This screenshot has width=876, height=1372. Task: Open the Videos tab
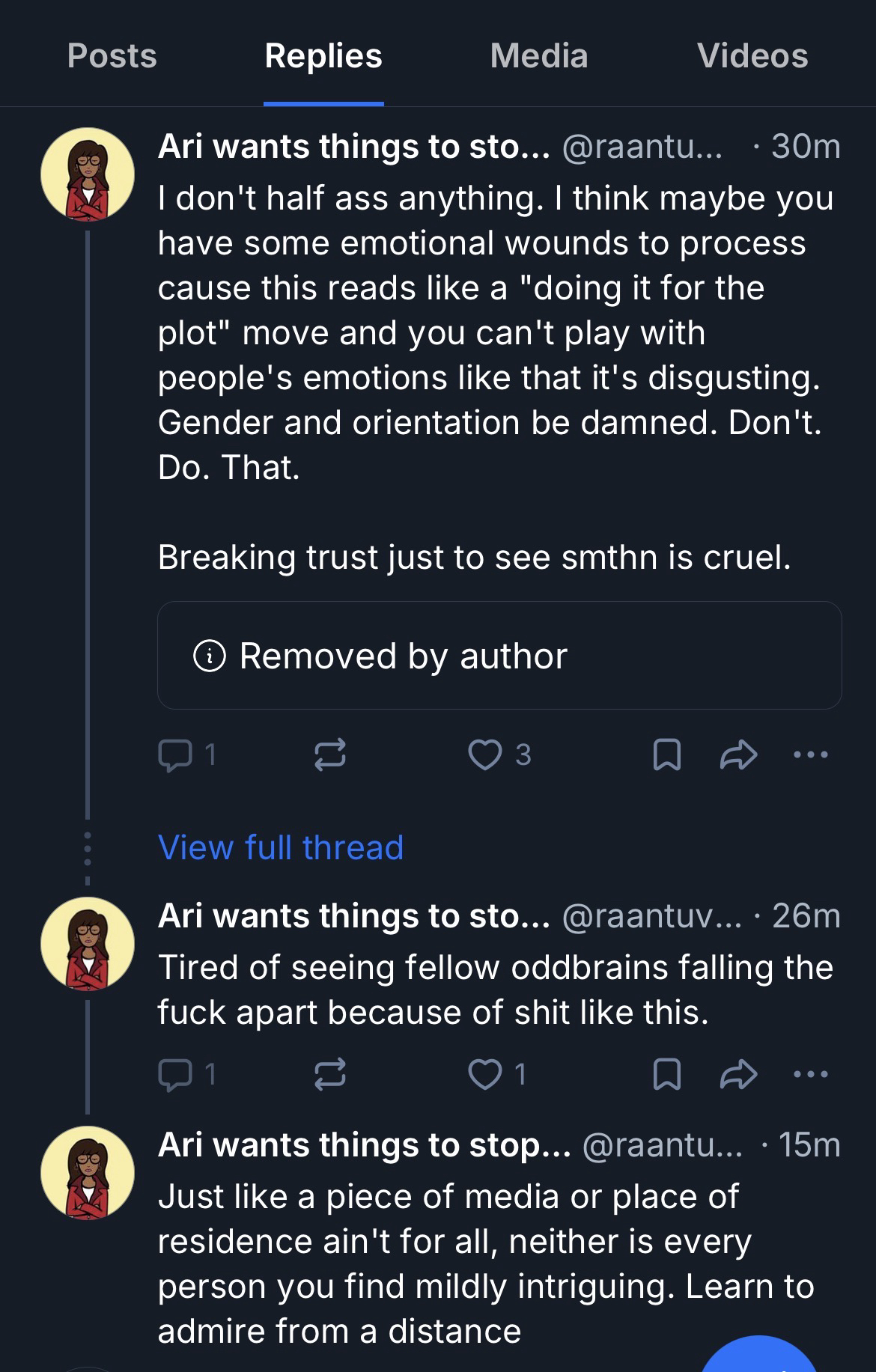click(752, 56)
